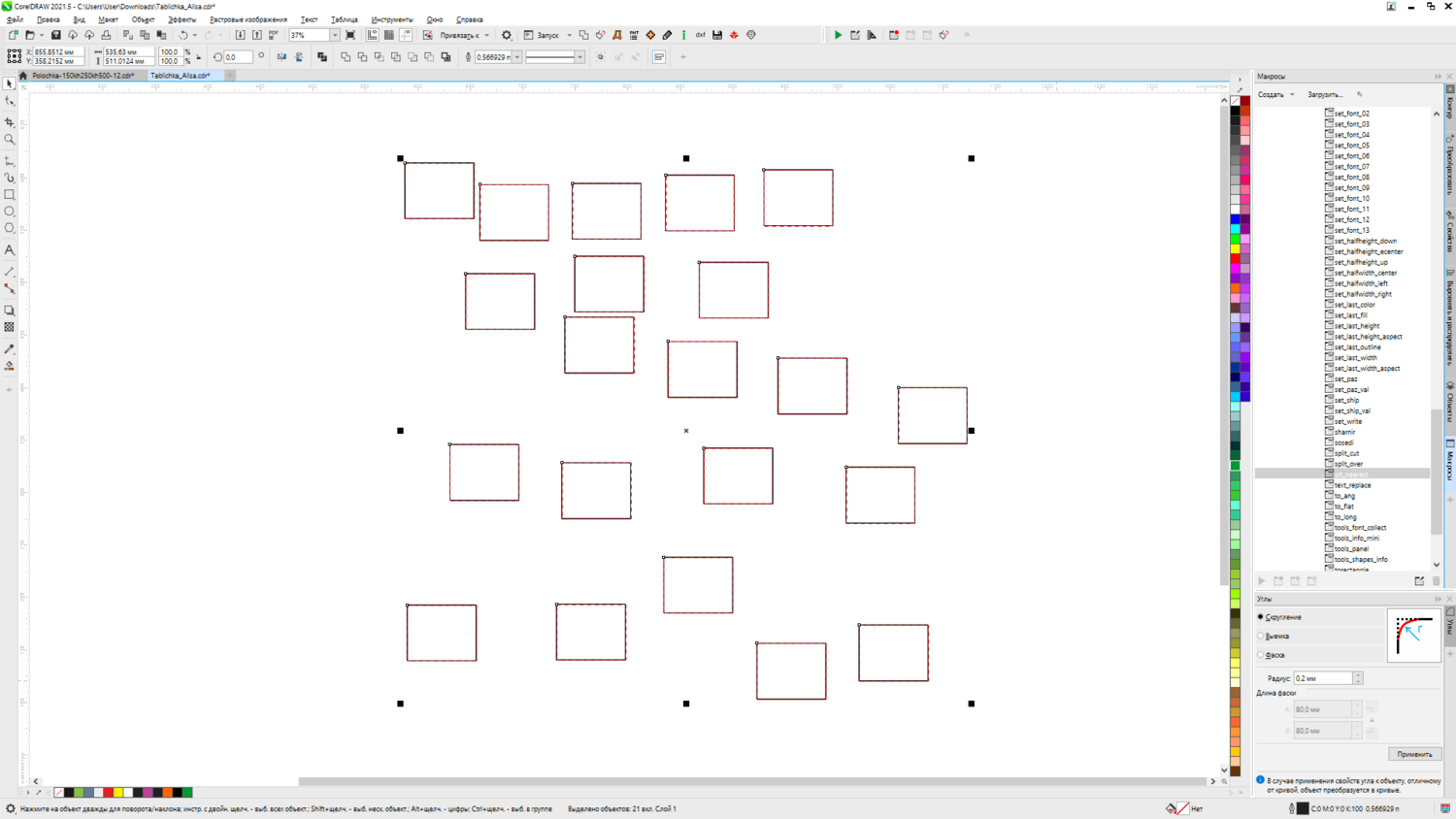The height and width of the screenshot is (819, 1456).
Task: Click the X position coordinate field
Action: (57, 52)
